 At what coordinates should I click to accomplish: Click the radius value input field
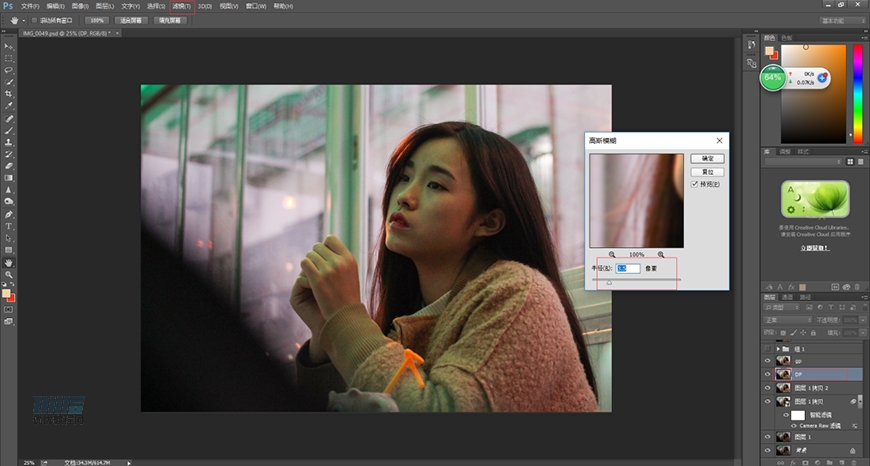pos(627,269)
